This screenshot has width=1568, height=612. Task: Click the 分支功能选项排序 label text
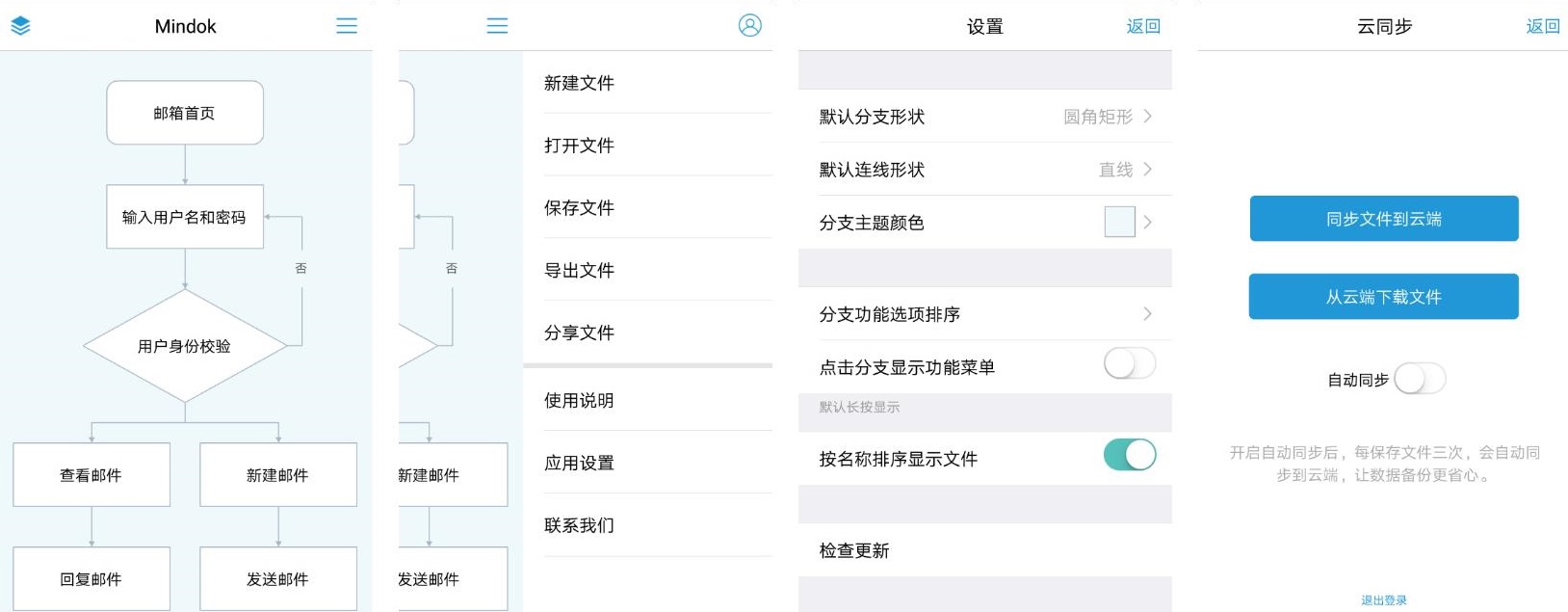(x=890, y=314)
